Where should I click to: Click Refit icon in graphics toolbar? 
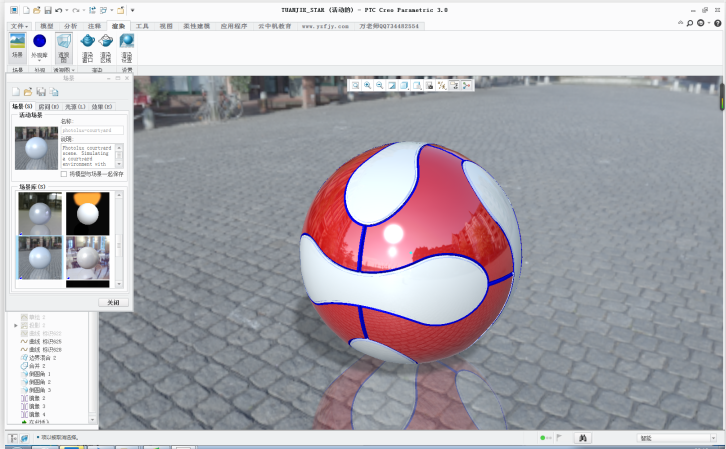pyautogui.click(x=355, y=85)
